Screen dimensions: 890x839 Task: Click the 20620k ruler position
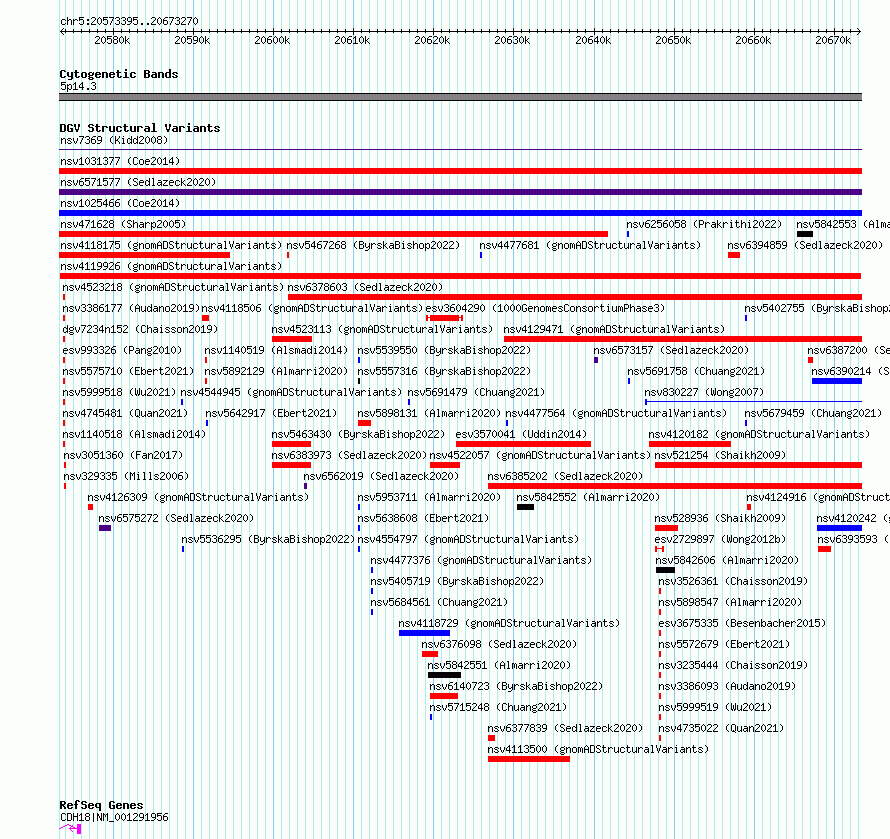(x=432, y=40)
